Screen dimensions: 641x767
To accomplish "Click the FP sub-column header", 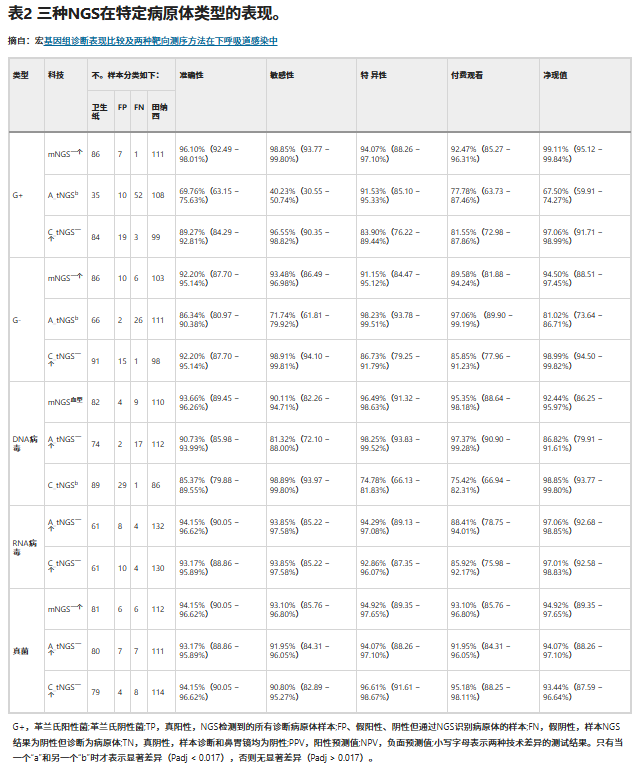I will coord(122,107).
